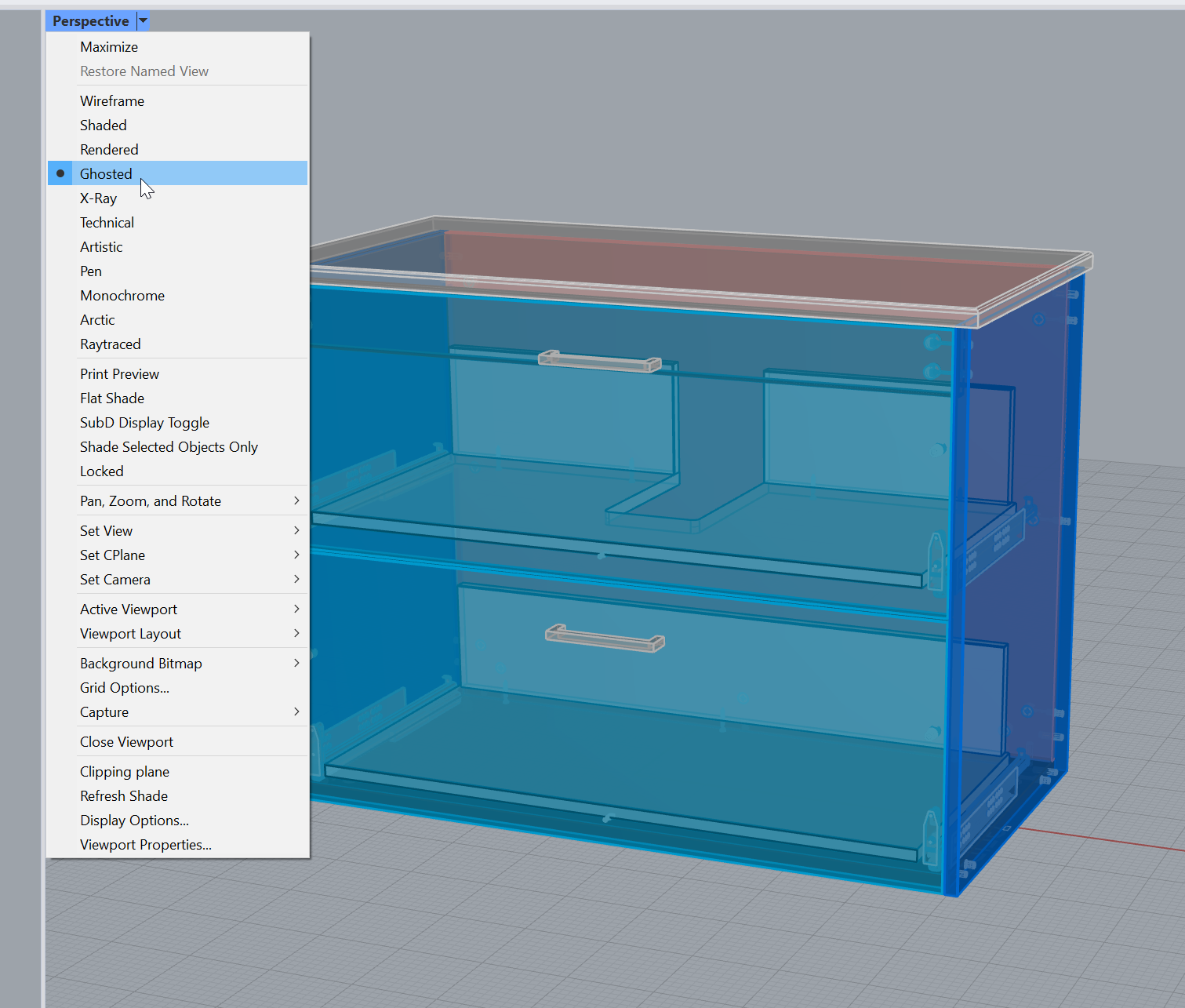Open Display Options dialog
This screenshot has height=1008, width=1185.
point(134,821)
